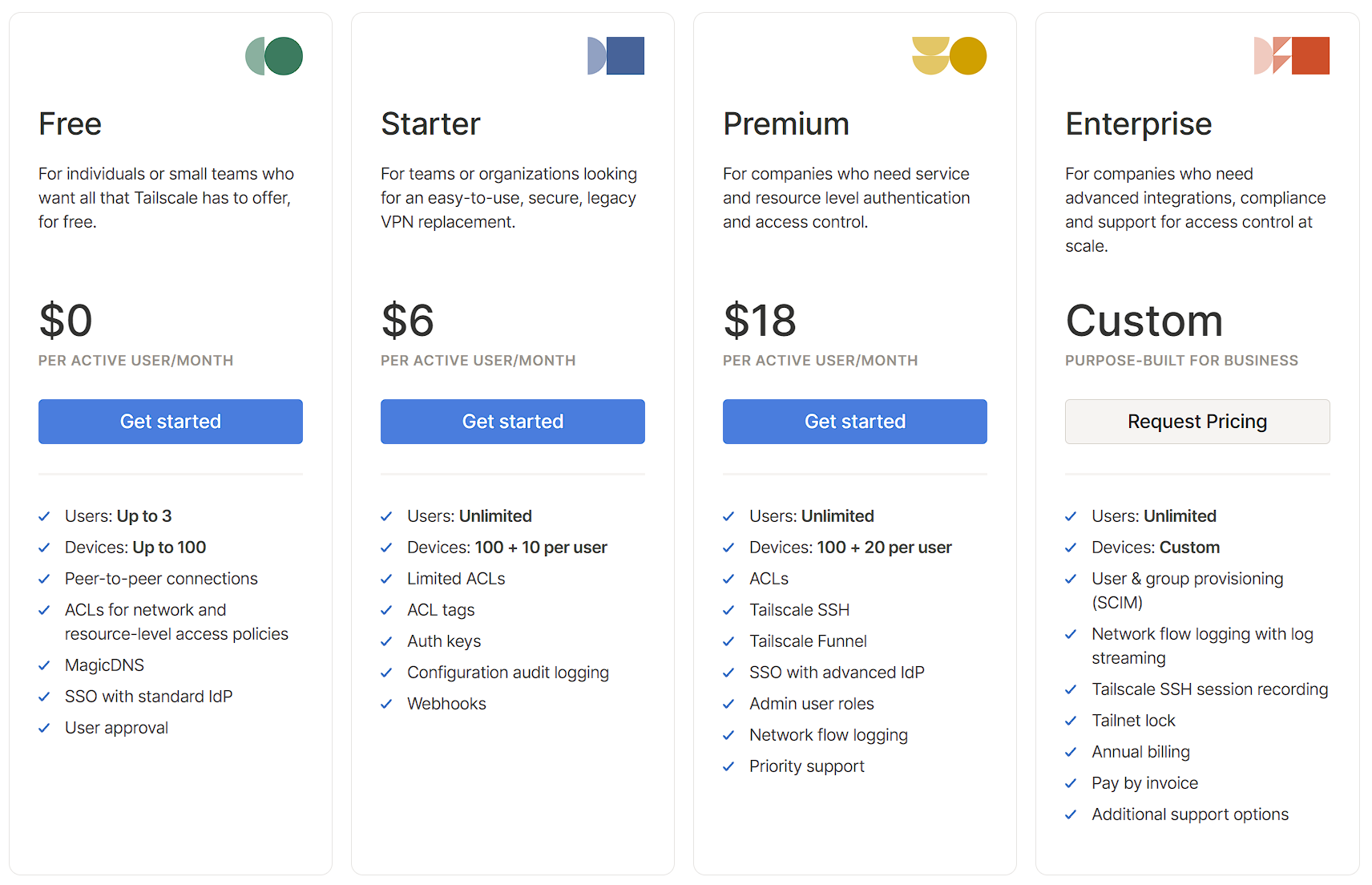Click the blue Starter plan logo icon

pyautogui.click(x=615, y=55)
